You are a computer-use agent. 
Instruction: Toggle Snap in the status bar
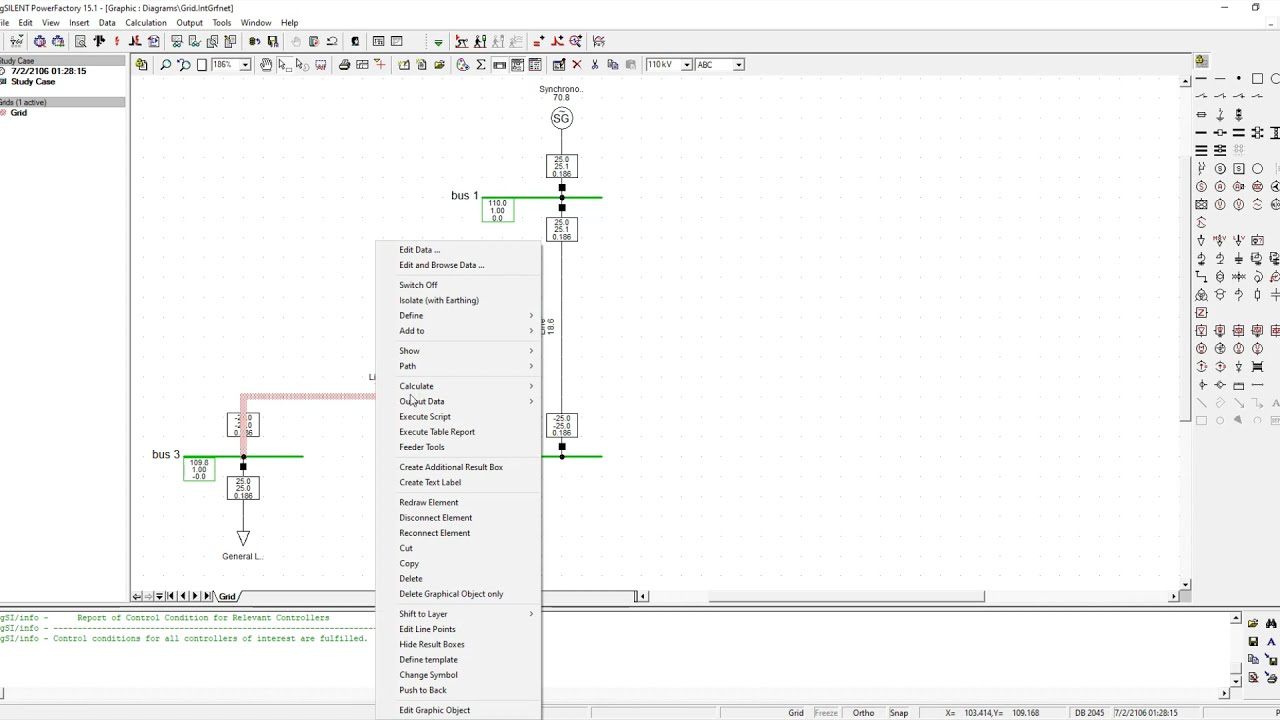(x=898, y=713)
